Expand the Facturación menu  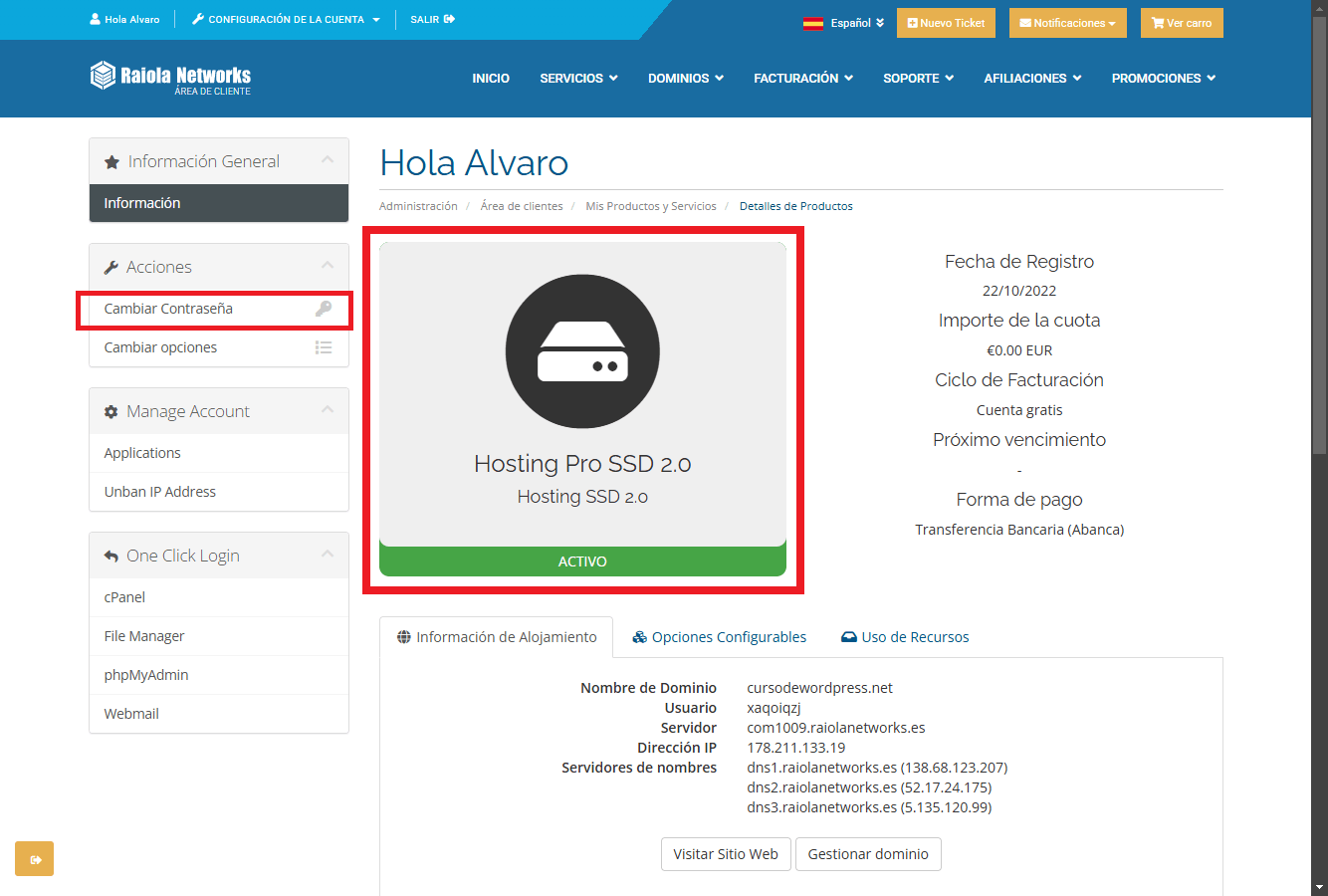tap(802, 78)
